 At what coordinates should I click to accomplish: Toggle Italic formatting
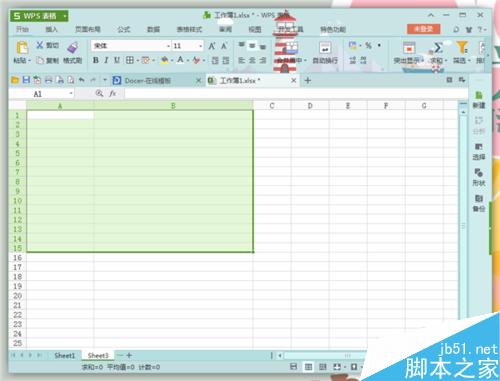point(106,60)
